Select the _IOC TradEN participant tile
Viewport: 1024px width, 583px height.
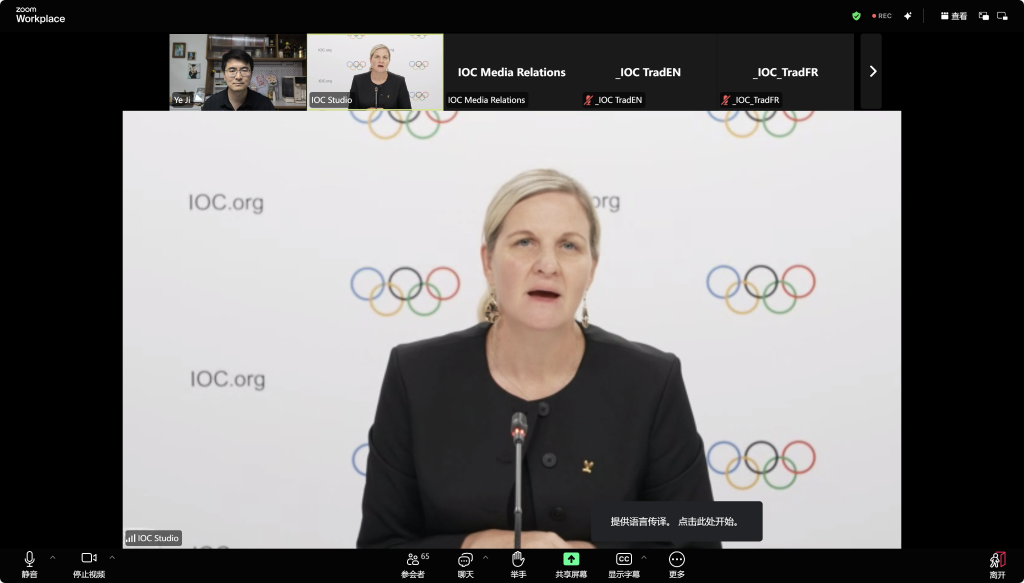pyautogui.click(x=648, y=71)
